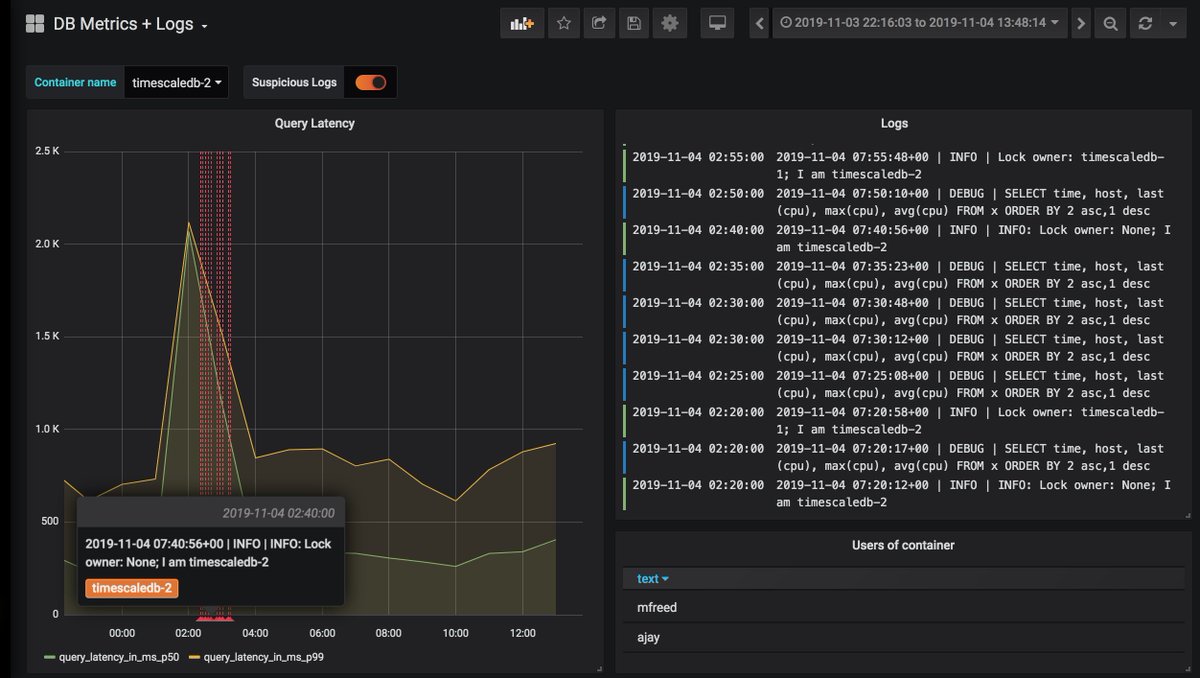This screenshot has width=1200, height=678.
Task: Click the 2.5 K y-axis label
Action: pyautogui.click(x=46, y=151)
